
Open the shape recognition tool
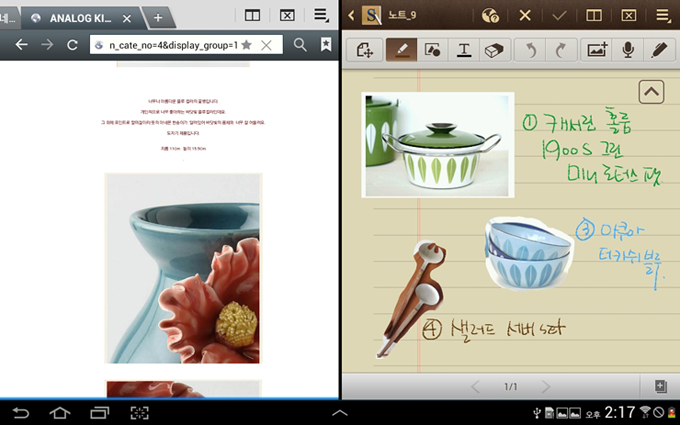[433, 50]
